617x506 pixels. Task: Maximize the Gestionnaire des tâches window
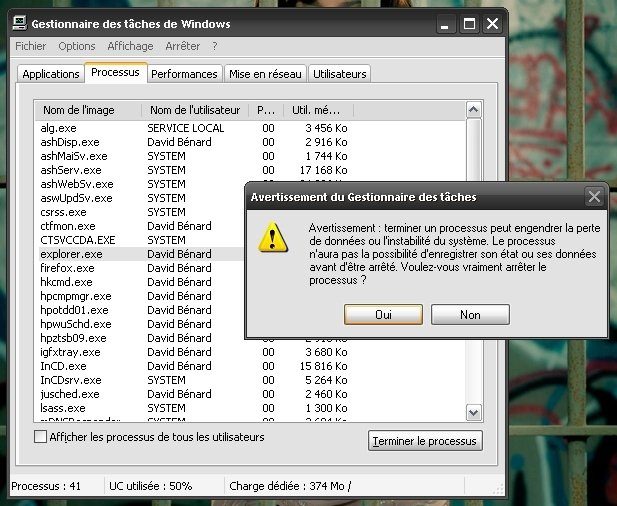tap(469, 24)
